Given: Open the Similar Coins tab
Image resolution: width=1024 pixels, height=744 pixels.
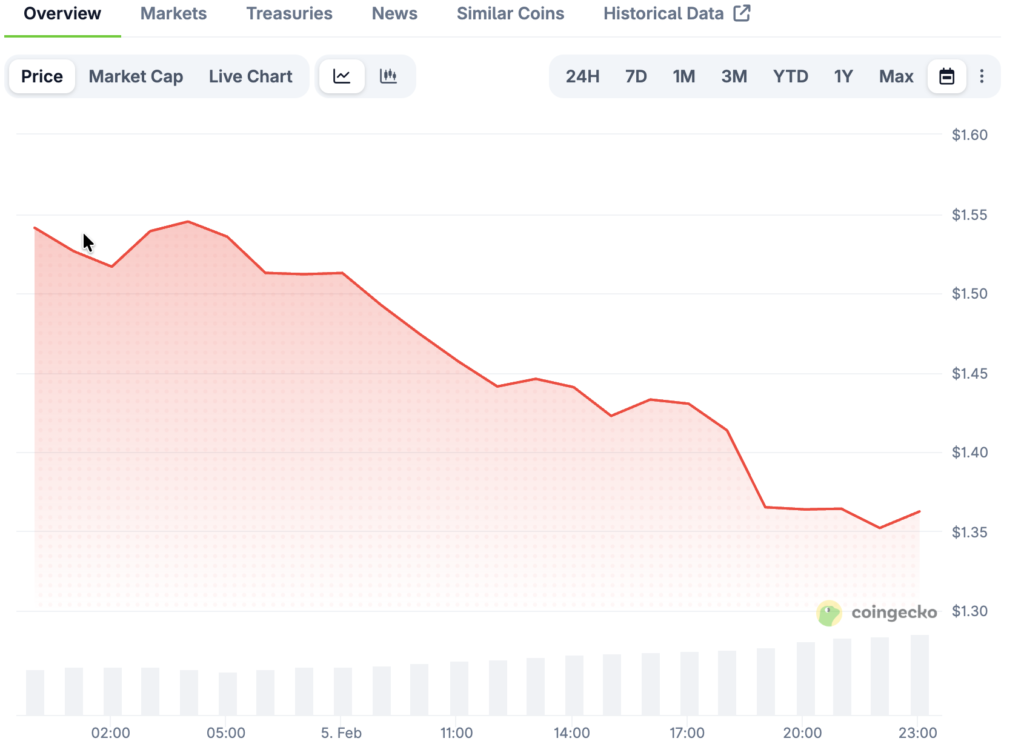Looking at the screenshot, I should coord(510,14).
